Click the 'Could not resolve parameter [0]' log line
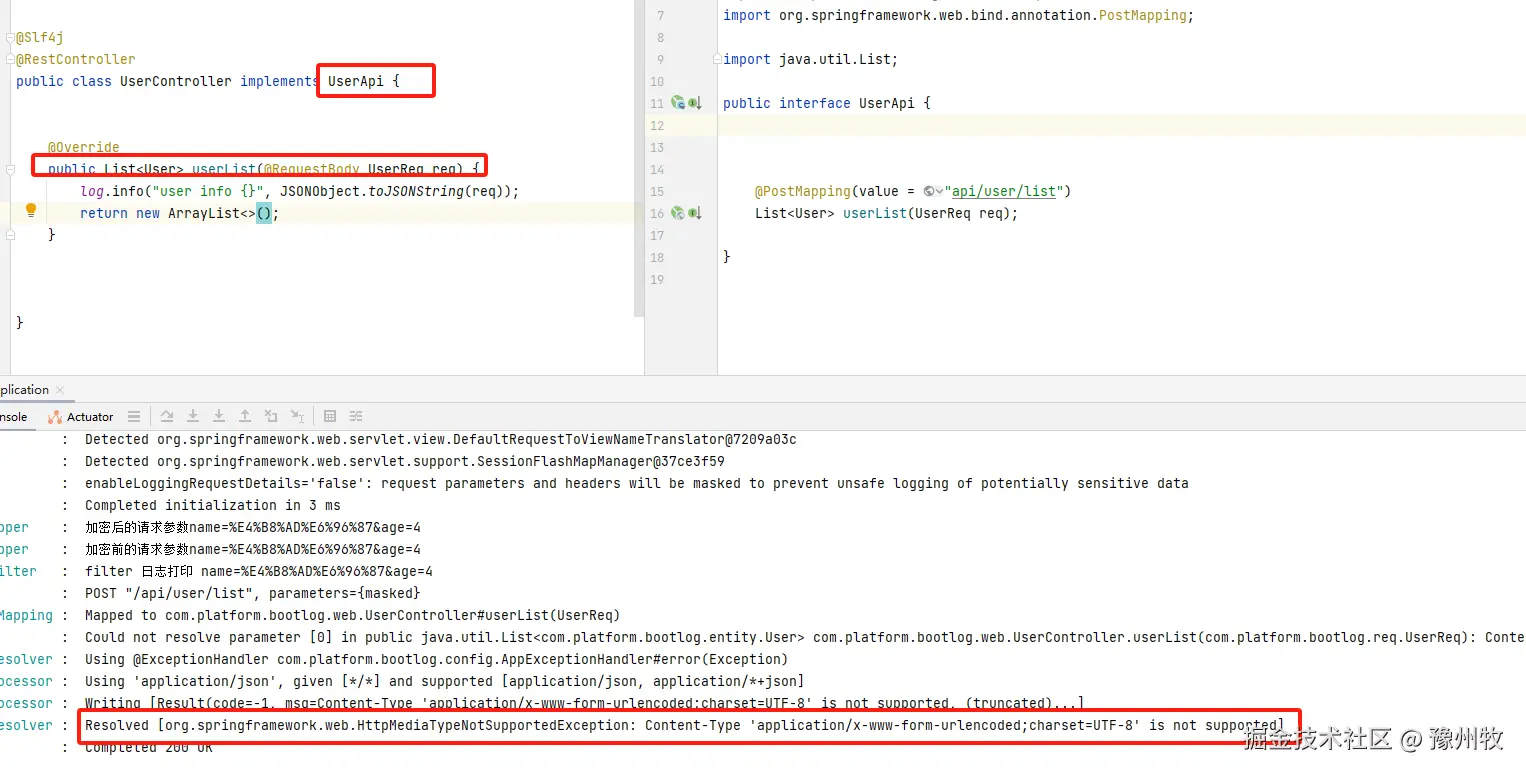Image resolution: width=1526 pixels, height=775 pixels. coord(805,637)
